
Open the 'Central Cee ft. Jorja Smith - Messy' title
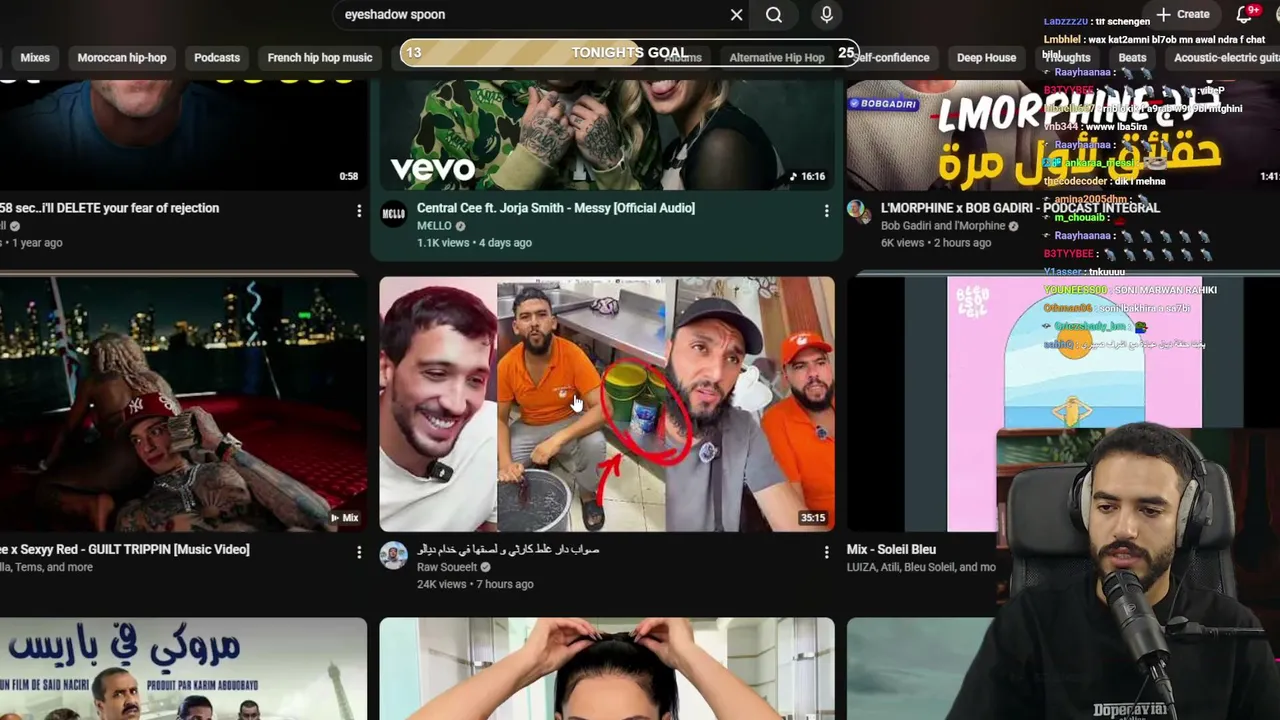click(556, 208)
